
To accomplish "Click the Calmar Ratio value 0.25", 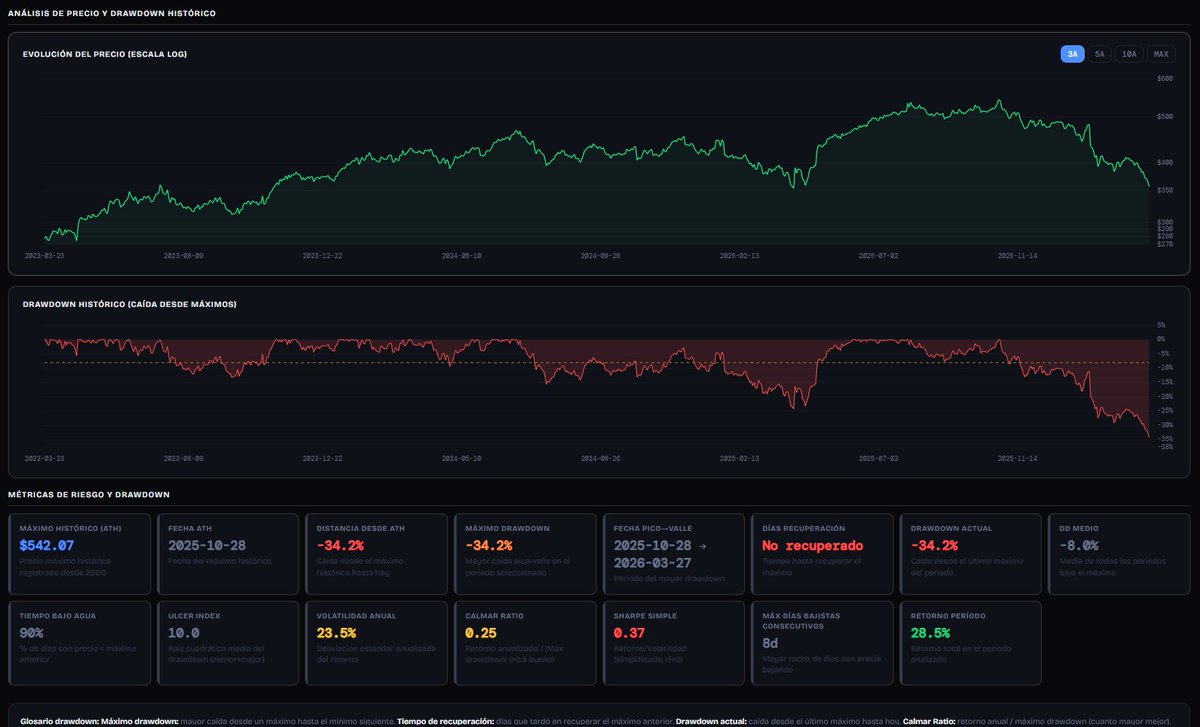I will [480, 633].
